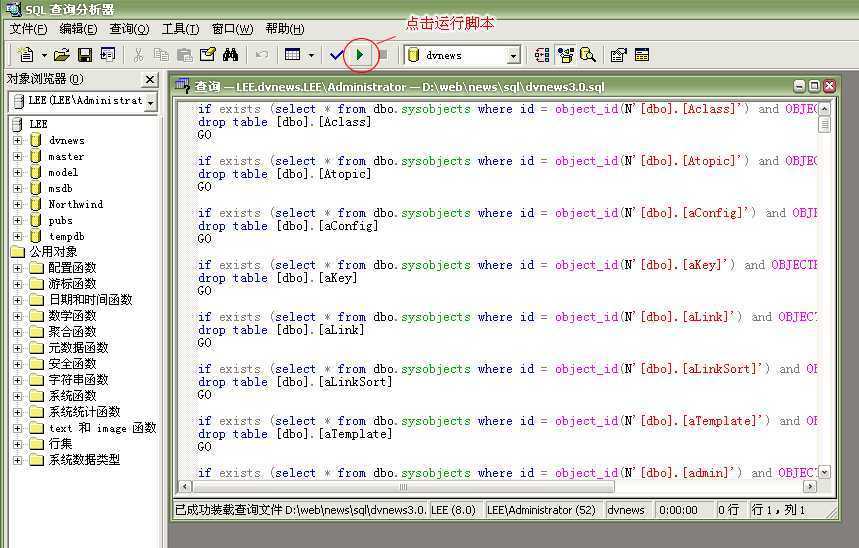
Task: Click the editor's horizontal scrollbar thumb
Action: (x=405, y=487)
